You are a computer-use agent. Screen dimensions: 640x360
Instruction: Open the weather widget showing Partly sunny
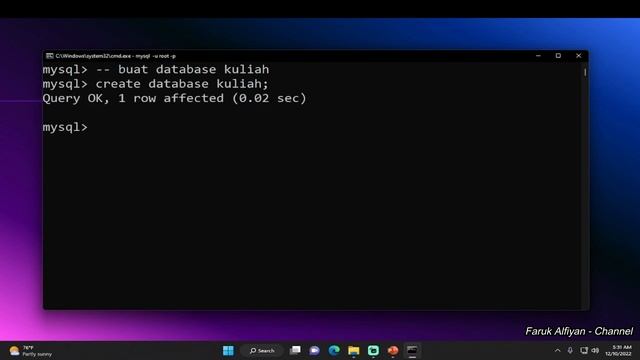(31, 351)
